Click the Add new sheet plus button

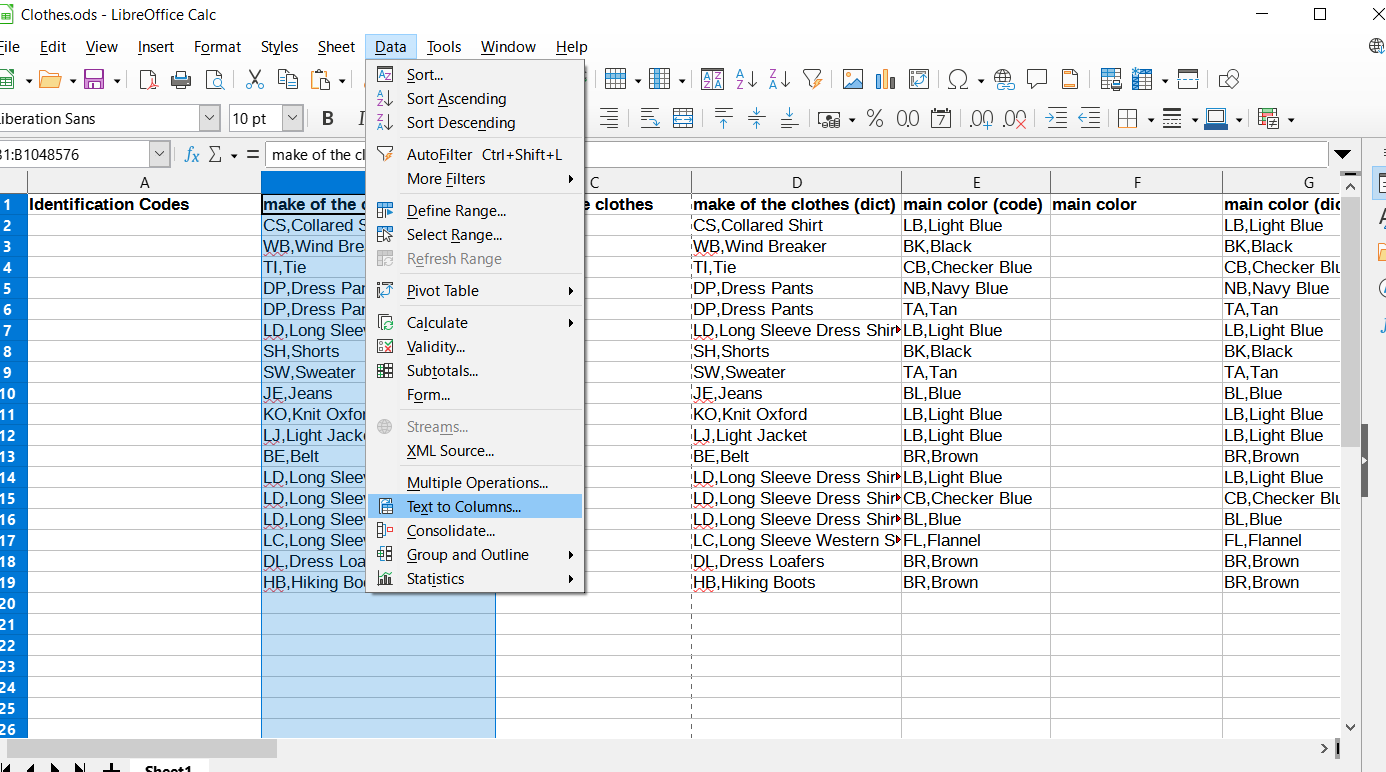point(112,767)
